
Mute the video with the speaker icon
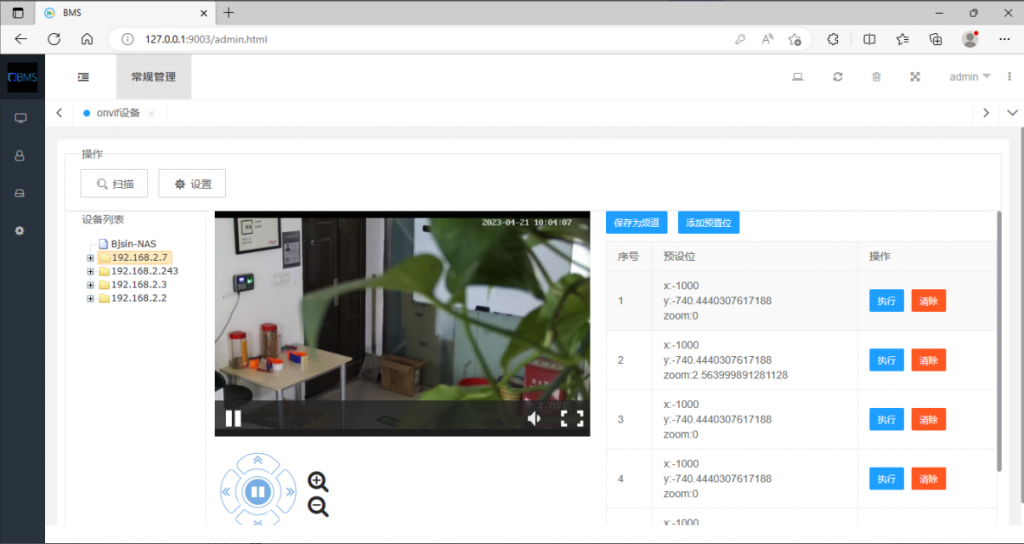coord(534,418)
